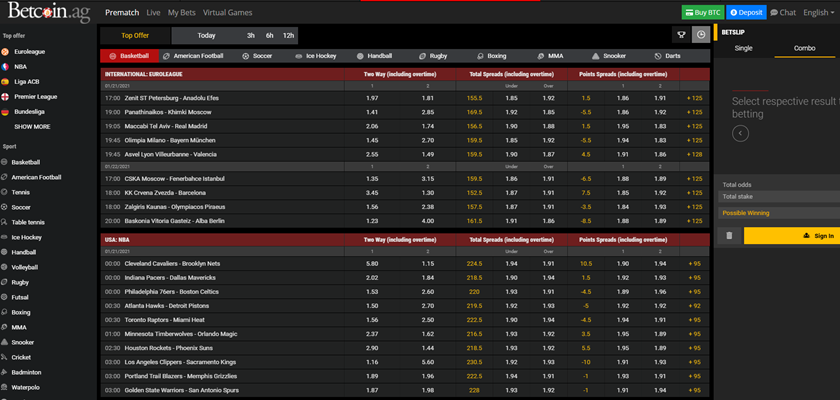Select the Badminton icon in sidebar
The height and width of the screenshot is (400, 840).
[x=5, y=372]
